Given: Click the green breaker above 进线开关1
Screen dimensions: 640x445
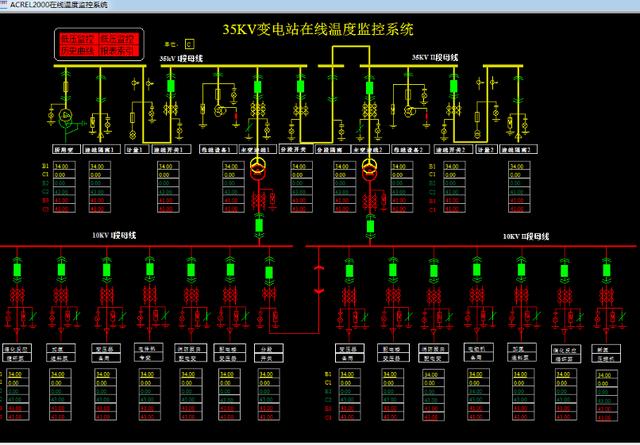Looking at the screenshot, I should 171,86.
